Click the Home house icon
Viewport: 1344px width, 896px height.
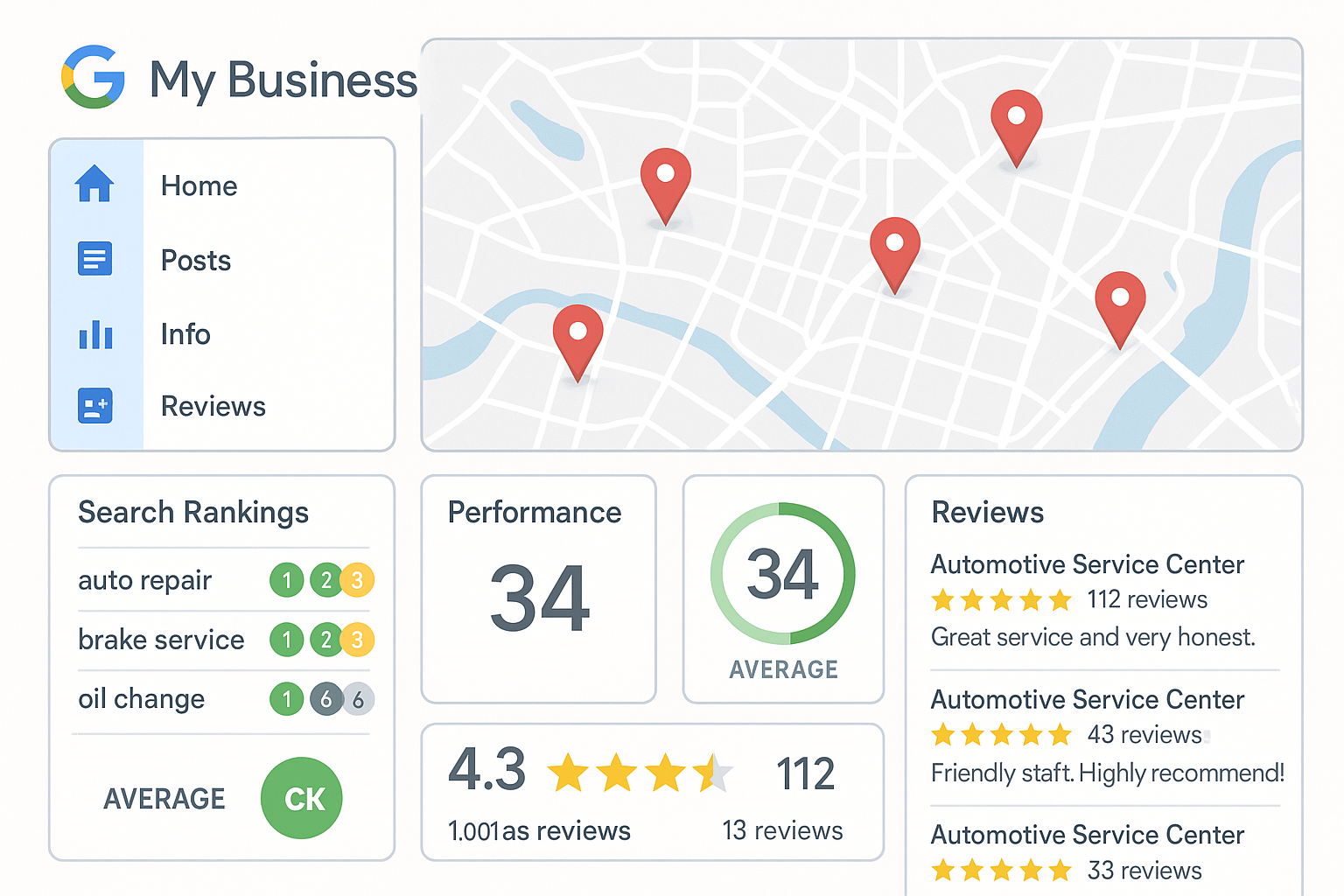click(94, 184)
